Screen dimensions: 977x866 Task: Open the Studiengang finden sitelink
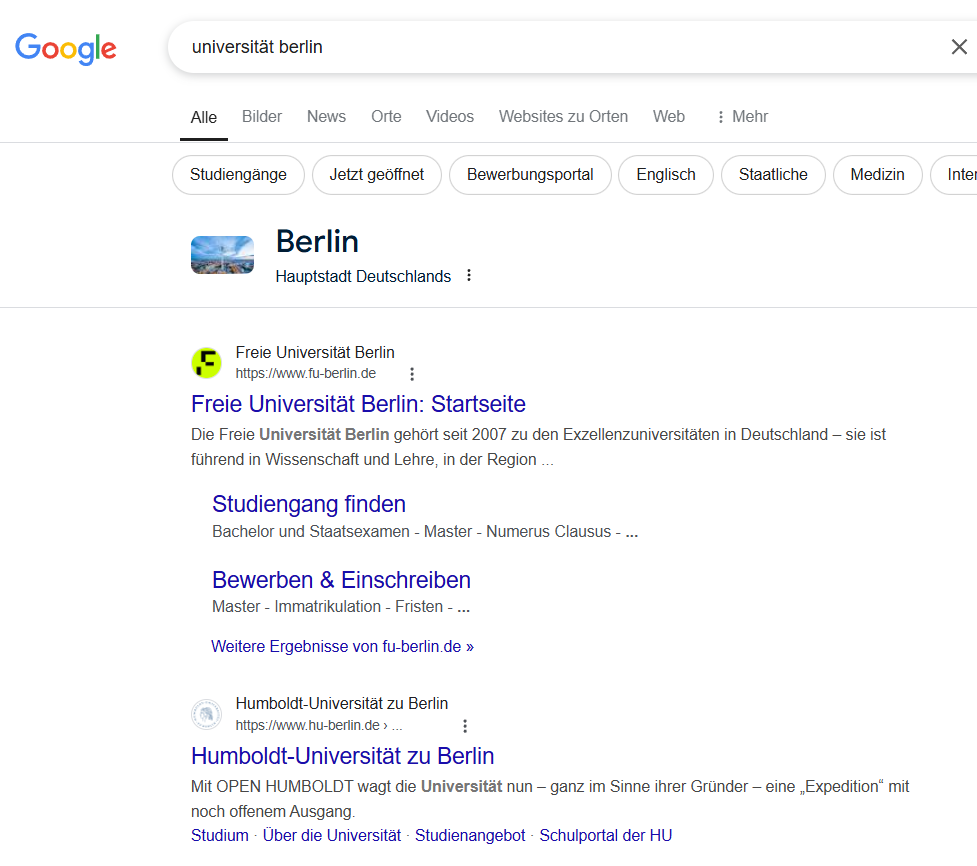pos(309,504)
